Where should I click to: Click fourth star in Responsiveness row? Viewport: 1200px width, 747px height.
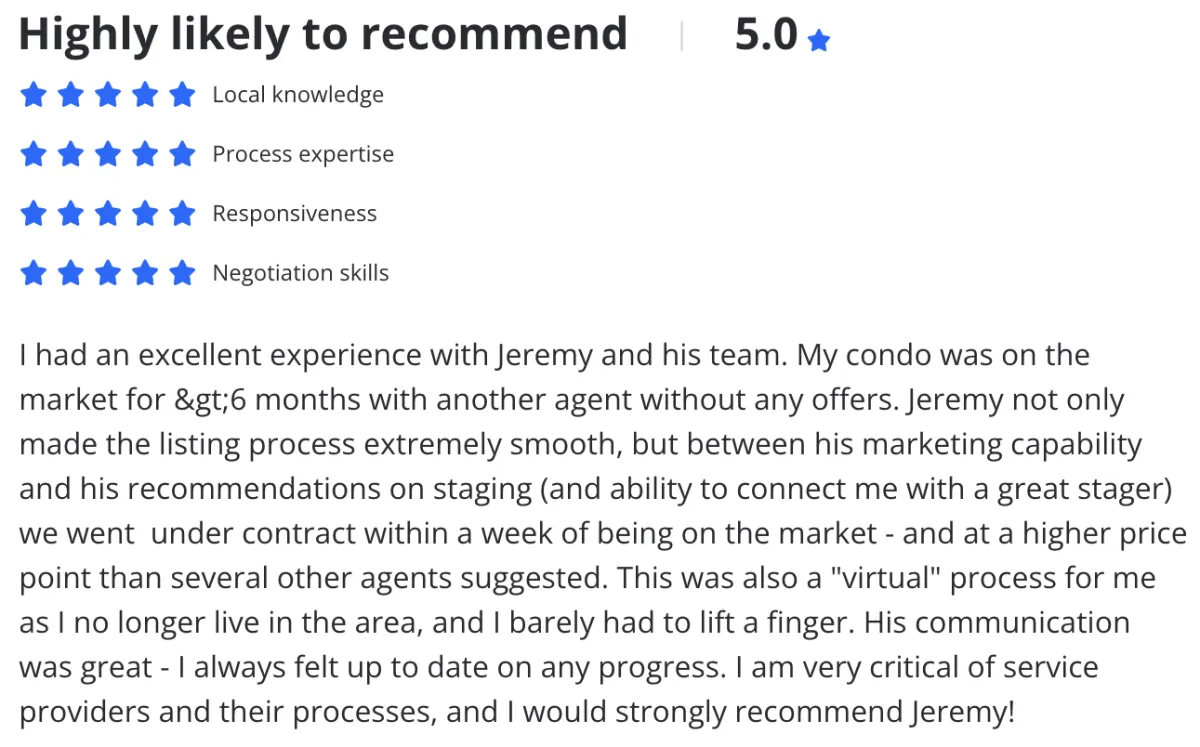pyautogui.click(x=145, y=213)
